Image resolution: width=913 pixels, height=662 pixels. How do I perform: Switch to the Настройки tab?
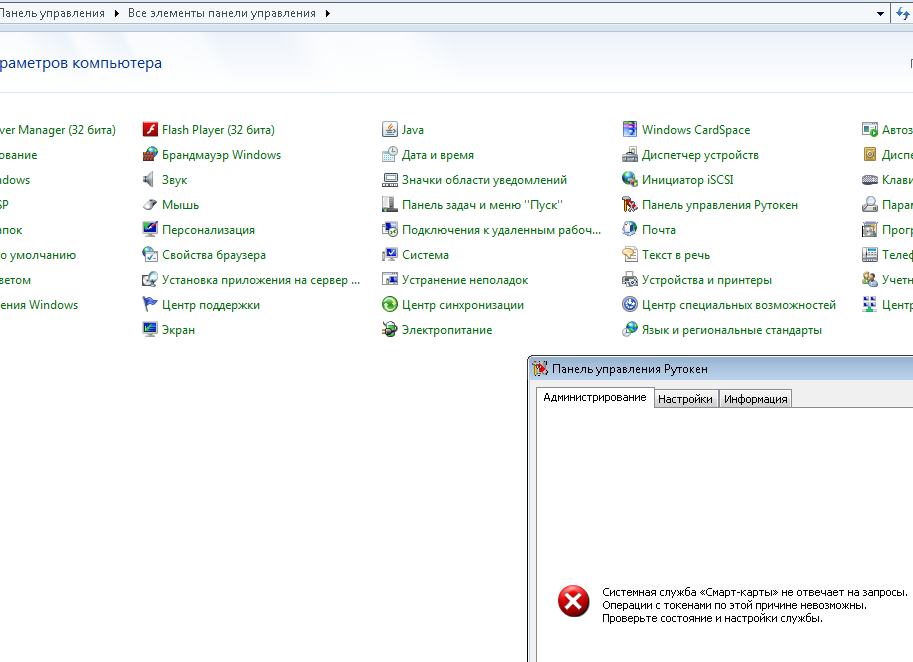click(685, 399)
